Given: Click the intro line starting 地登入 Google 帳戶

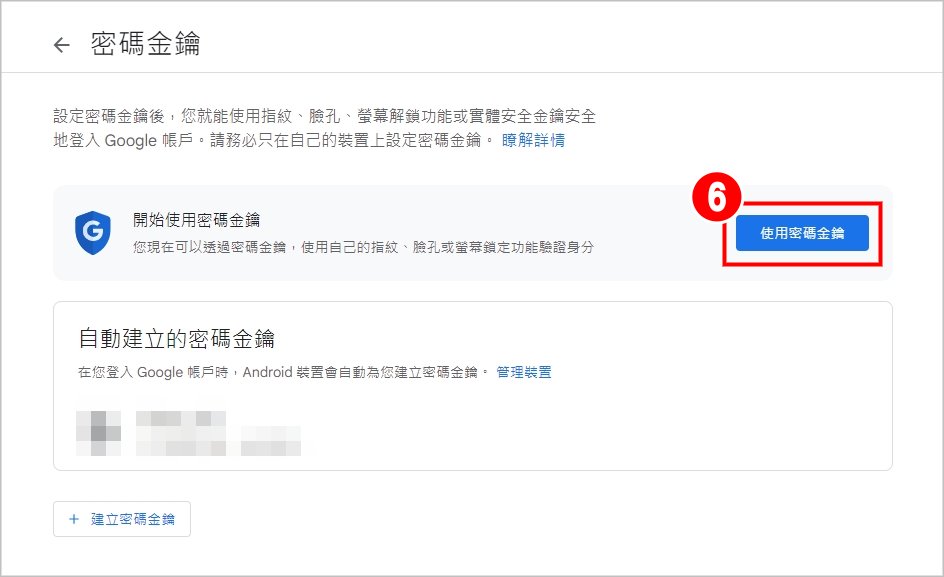Looking at the screenshot, I should coord(273,140).
